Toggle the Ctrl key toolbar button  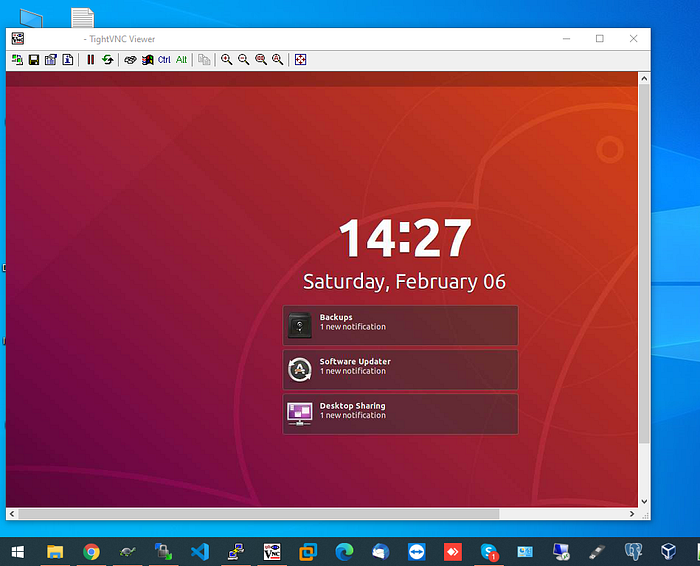click(164, 60)
